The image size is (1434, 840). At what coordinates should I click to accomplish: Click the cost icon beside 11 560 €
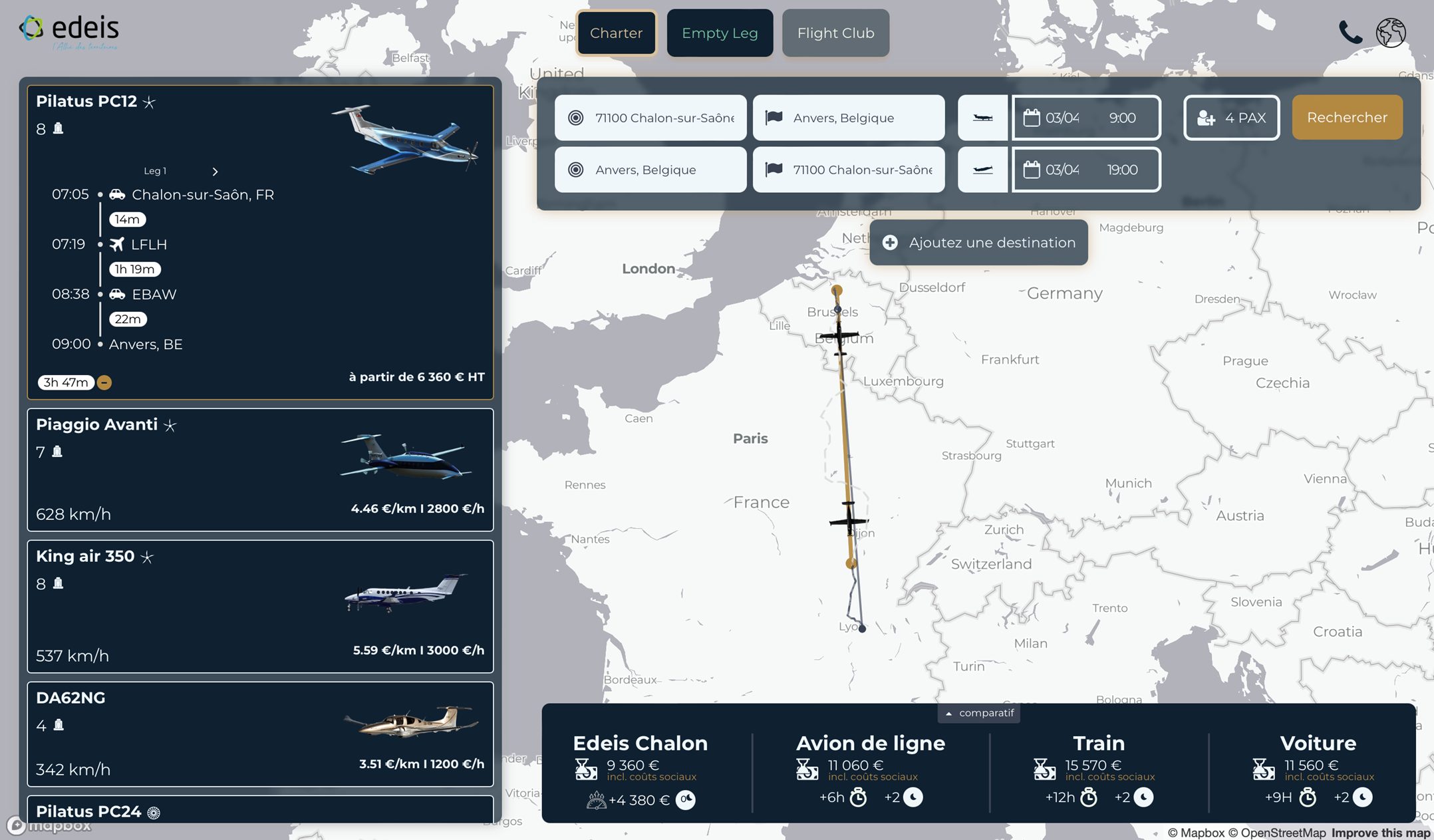click(1264, 770)
